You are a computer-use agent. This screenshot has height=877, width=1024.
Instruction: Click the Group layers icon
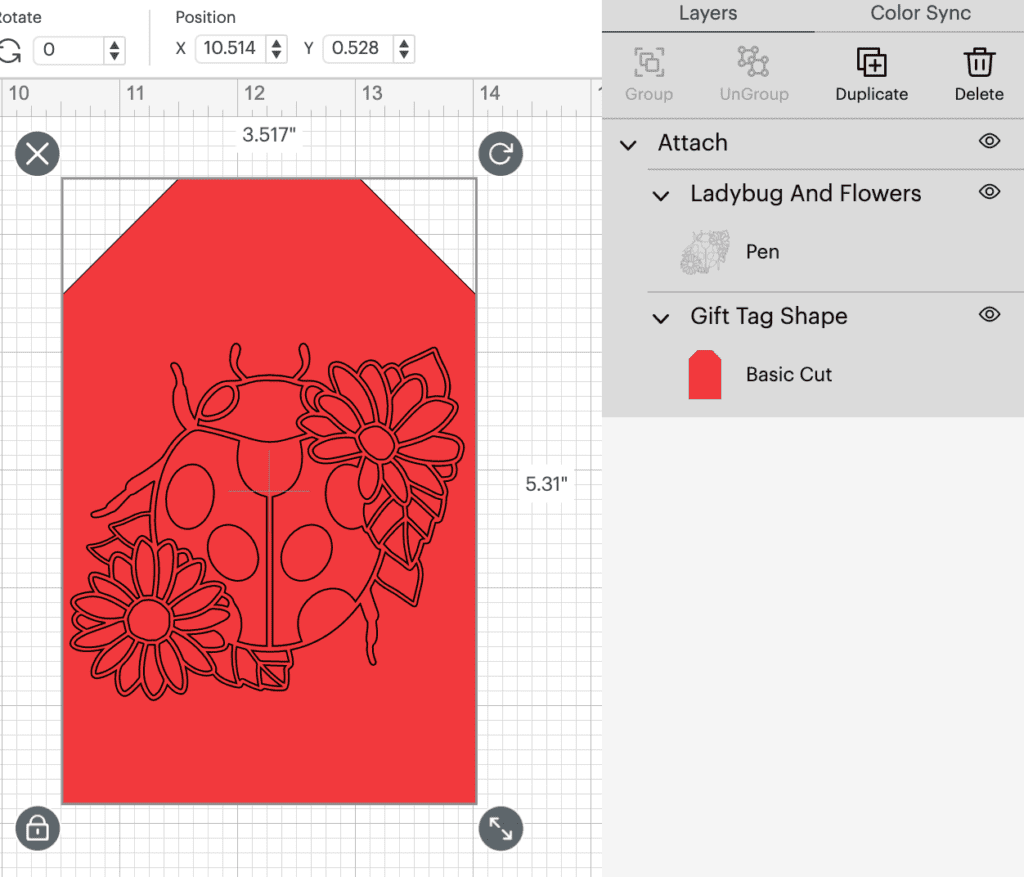(x=649, y=63)
